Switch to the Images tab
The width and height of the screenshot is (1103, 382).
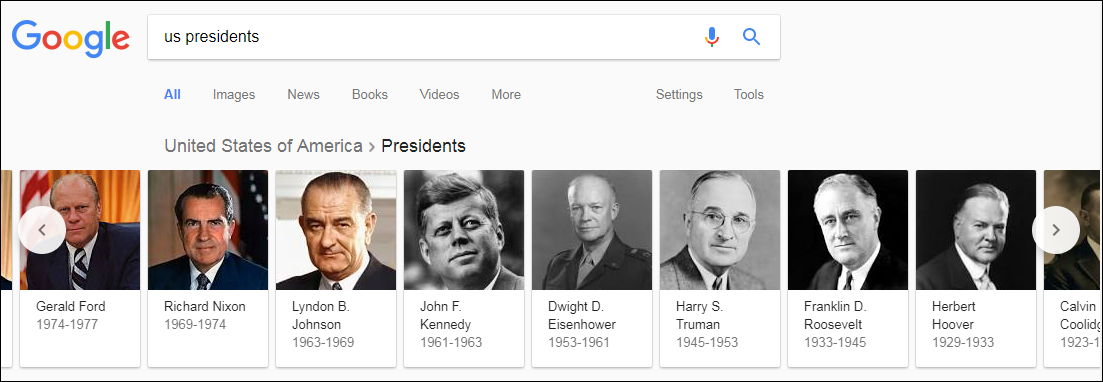(234, 94)
